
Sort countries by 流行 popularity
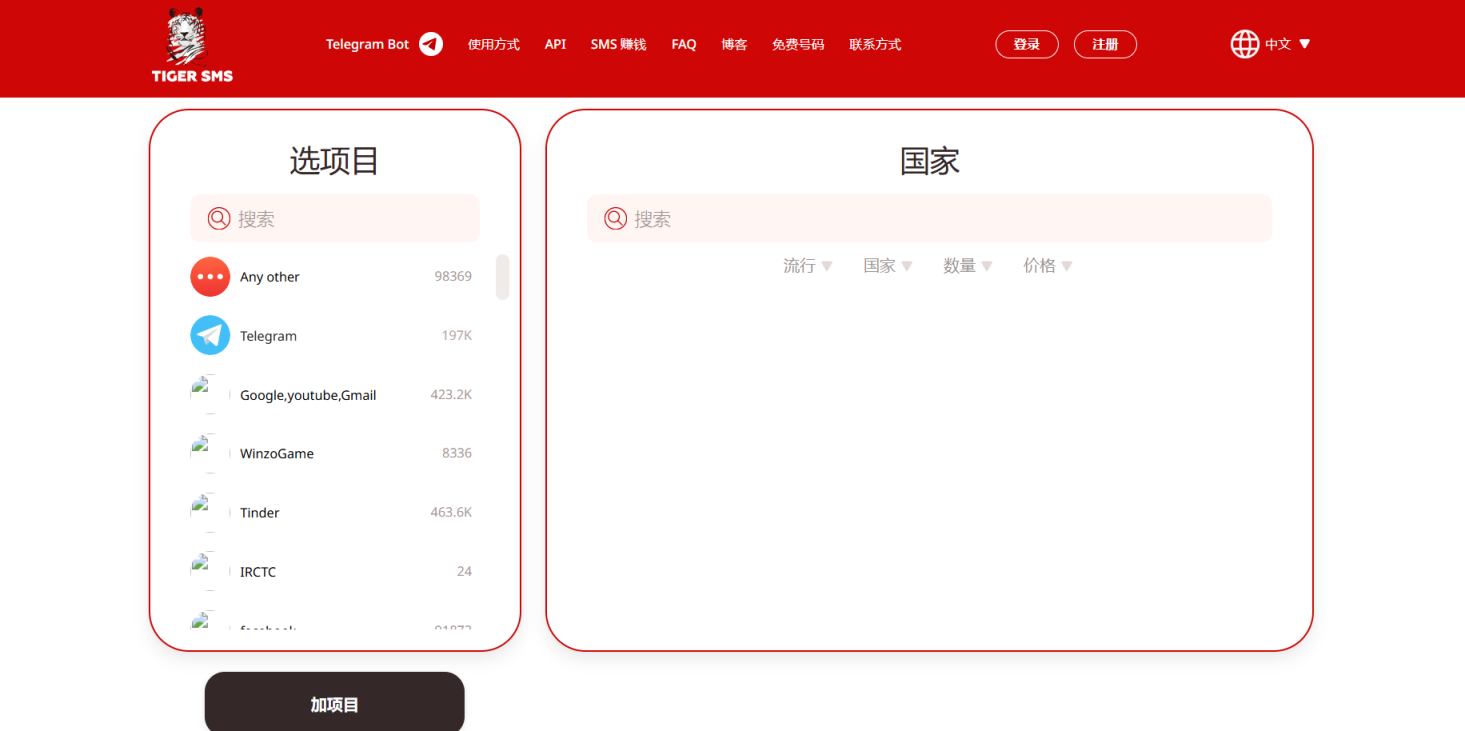[x=807, y=266]
